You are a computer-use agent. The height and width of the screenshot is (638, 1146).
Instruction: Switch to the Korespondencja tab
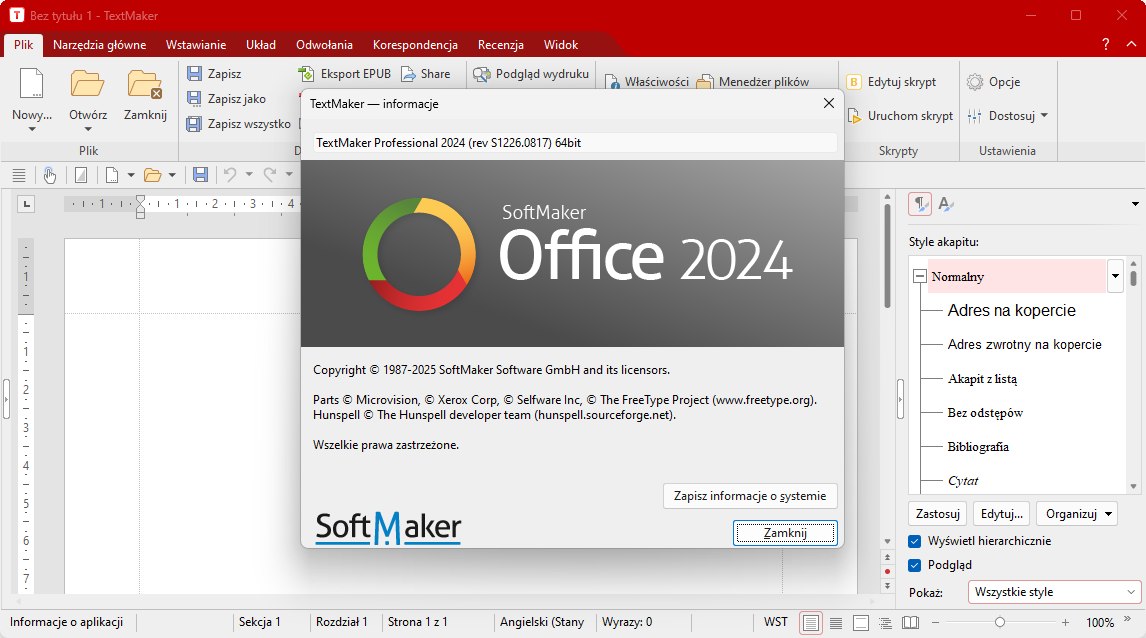[415, 45]
